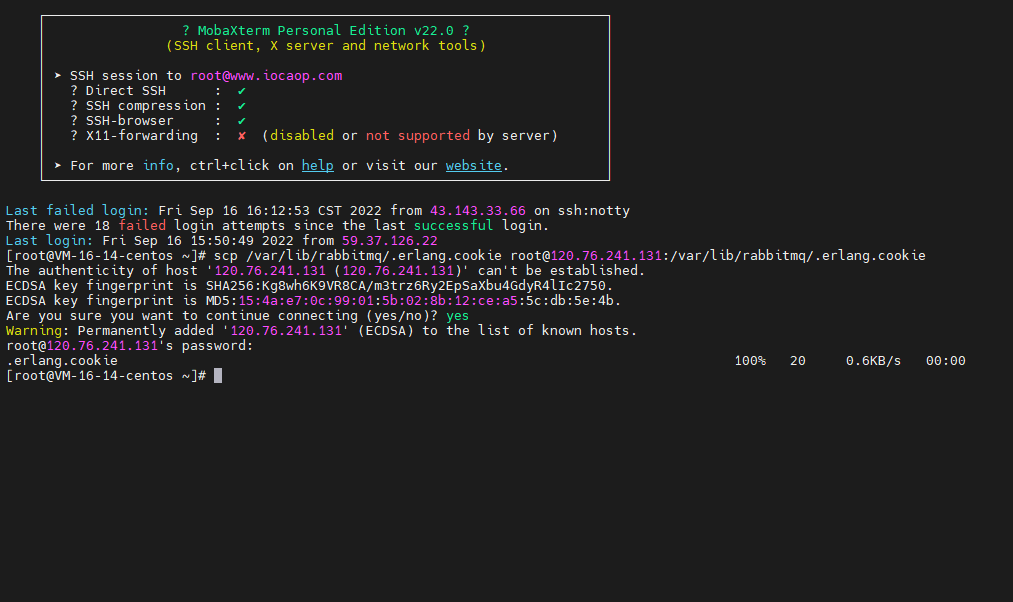Click the 0.6KB/s transfer speed
The height and width of the screenshot is (602, 1013).
[873, 360]
